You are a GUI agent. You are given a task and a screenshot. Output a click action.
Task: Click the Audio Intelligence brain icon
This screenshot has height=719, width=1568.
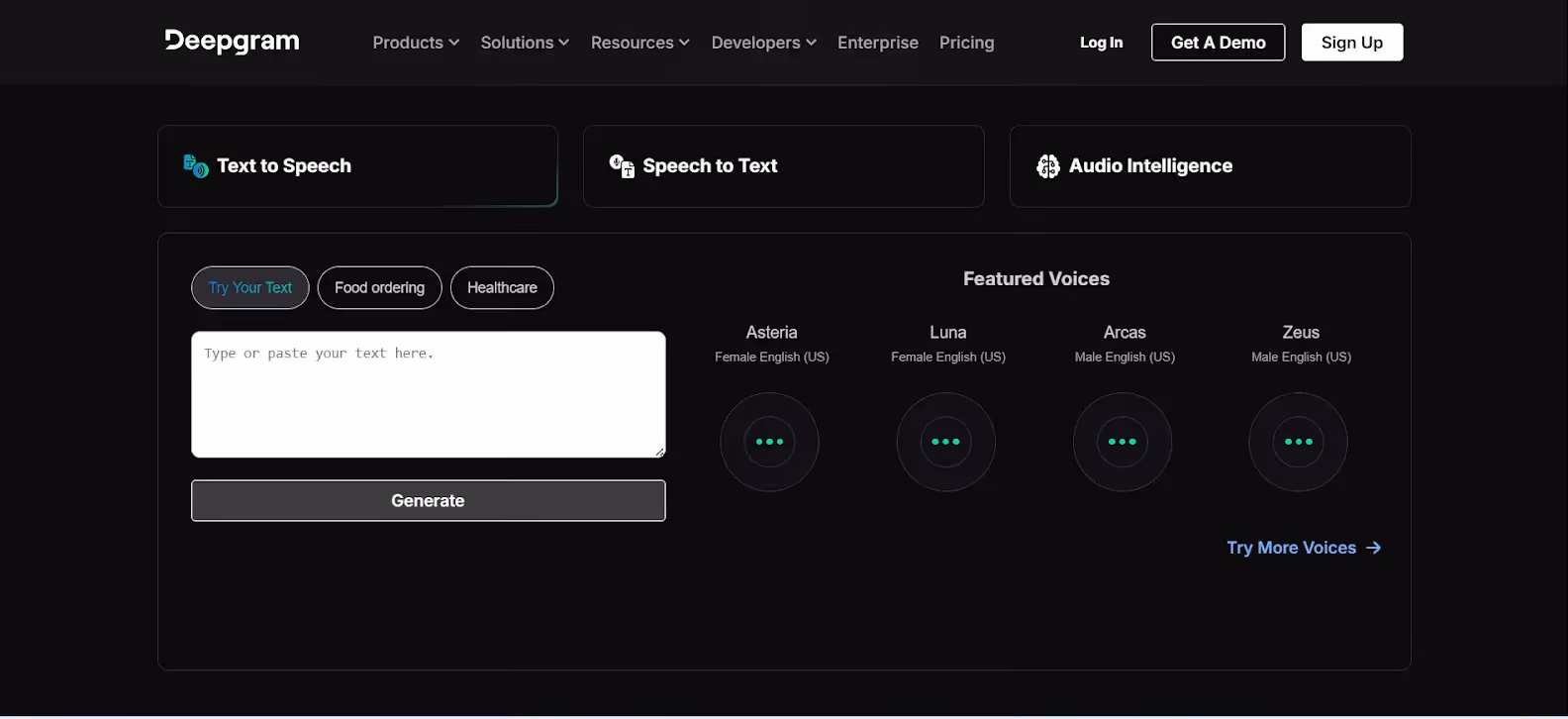1048,166
